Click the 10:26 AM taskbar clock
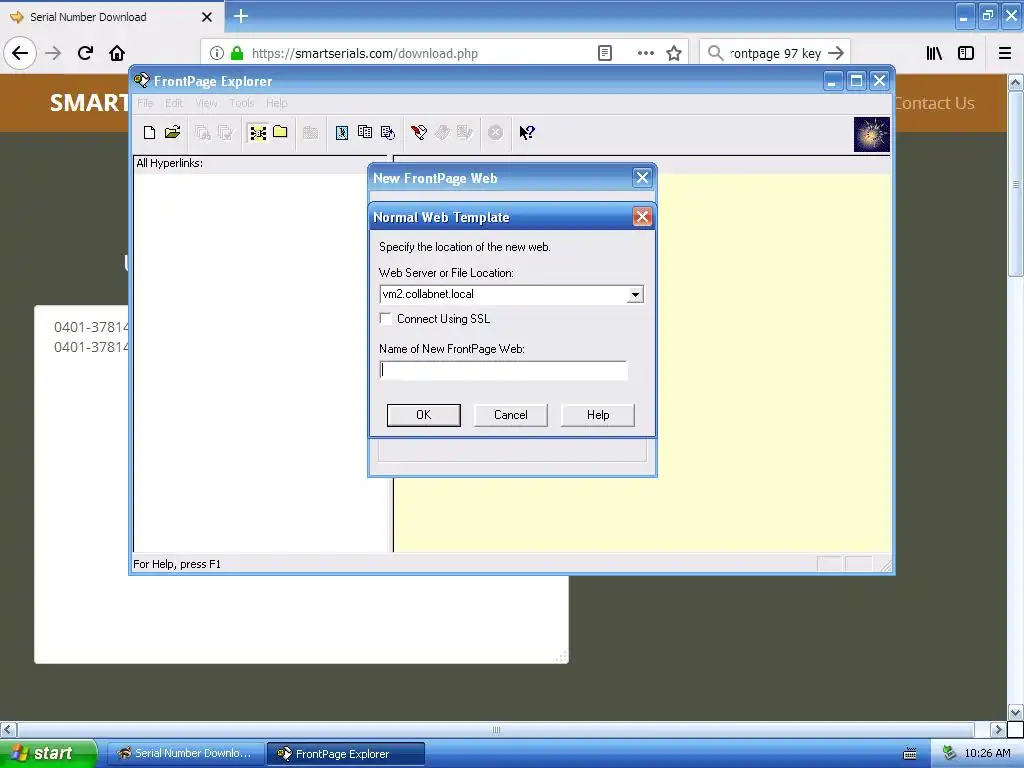Image resolution: width=1024 pixels, height=768 pixels. [987, 754]
